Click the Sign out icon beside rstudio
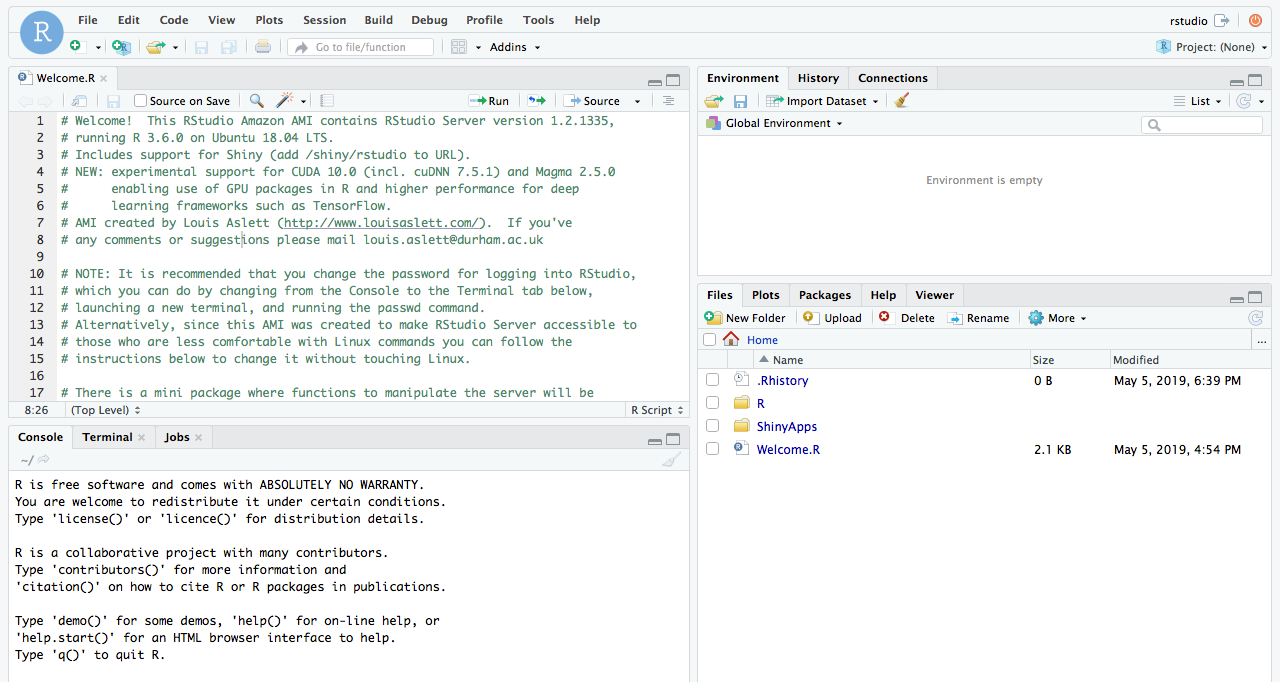Screen dimensions: 1280x682 [1222, 20]
